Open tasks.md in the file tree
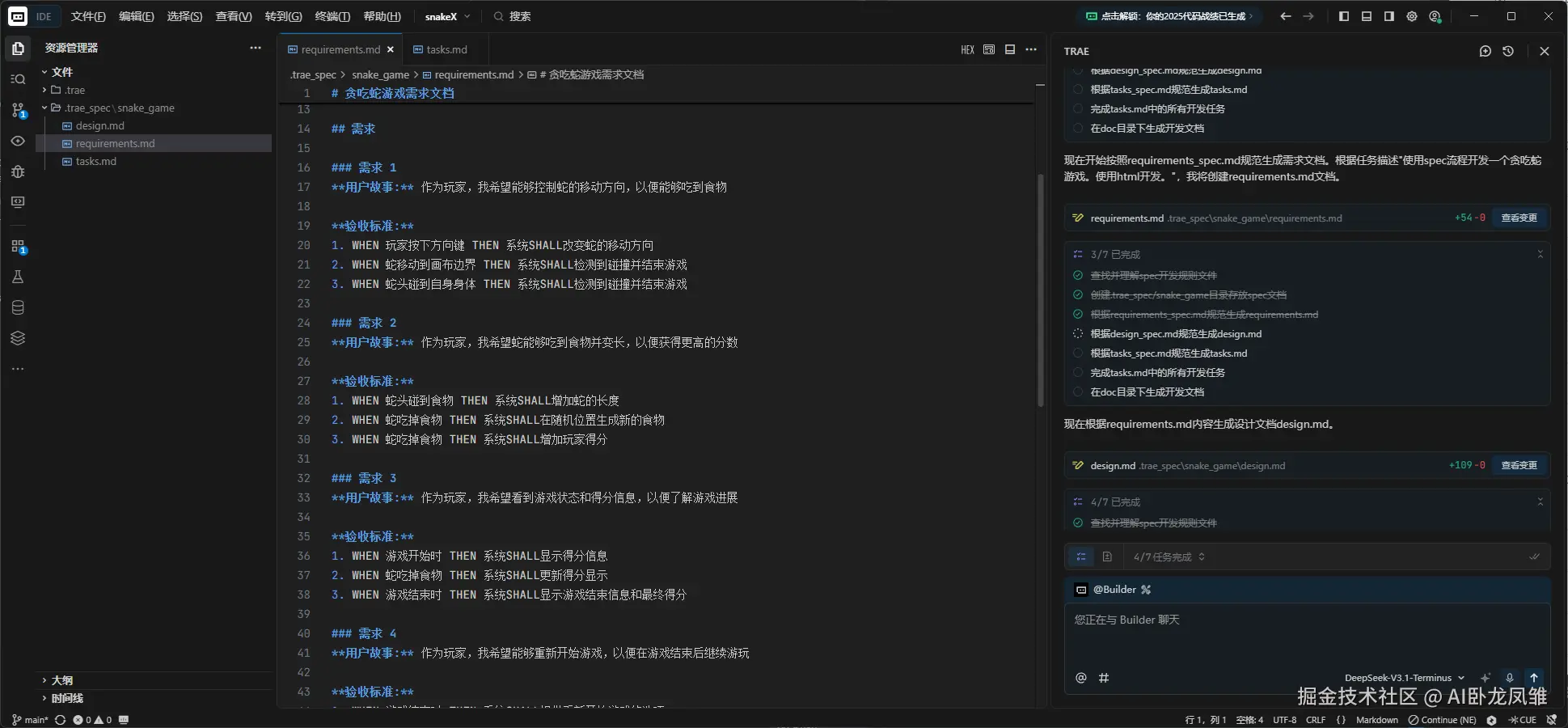Screen dimensions: 1568x728 click(96, 161)
